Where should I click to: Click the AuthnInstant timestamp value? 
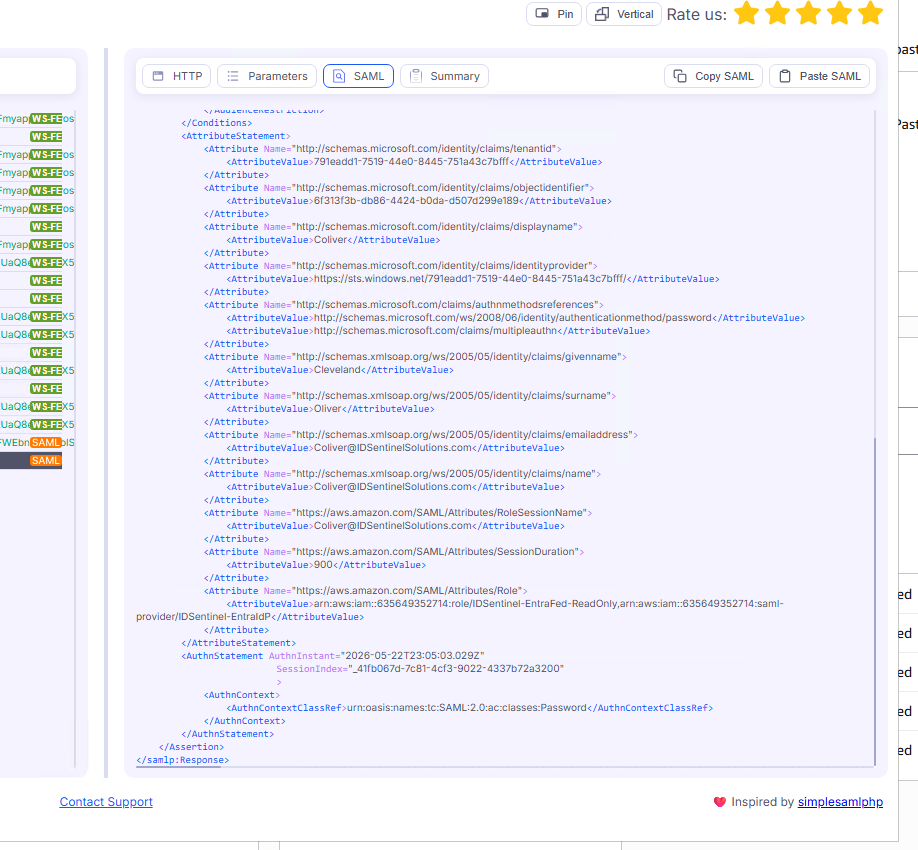pos(412,656)
